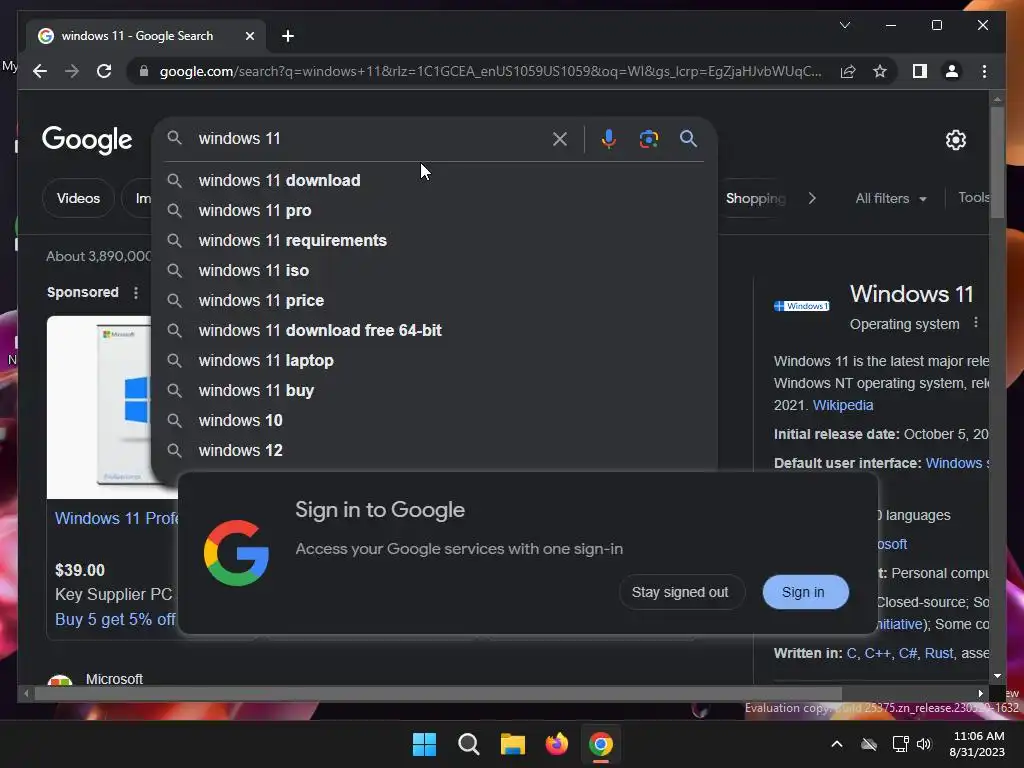The height and width of the screenshot is (768, 1024).
Task: Select suggestion windows 10
Action: pos(434,421)
